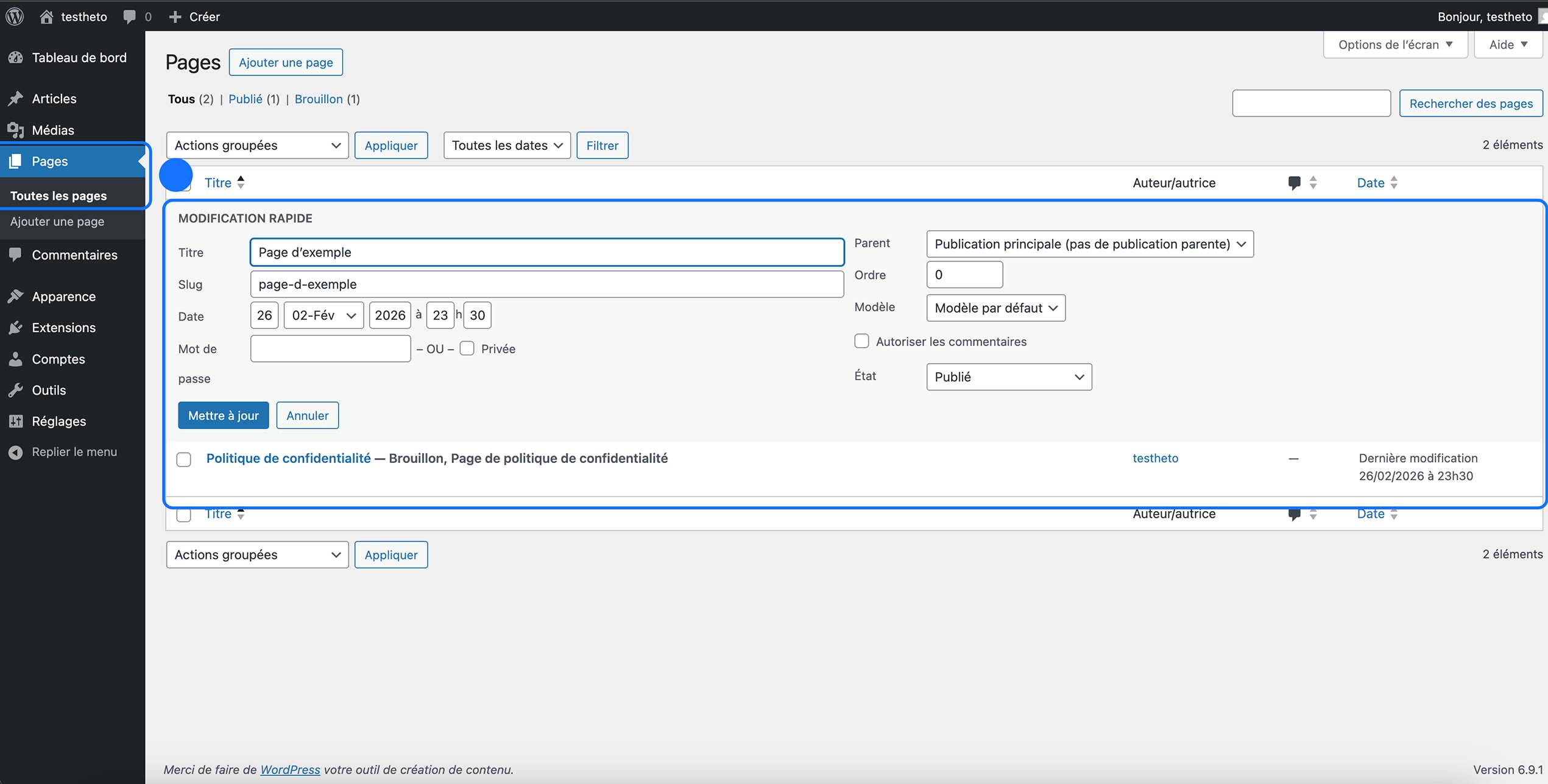The height and width of the screenshot is (784, 1548).
Task: Open Extensions via the plugin icon
Action: [x=15, y=328]
